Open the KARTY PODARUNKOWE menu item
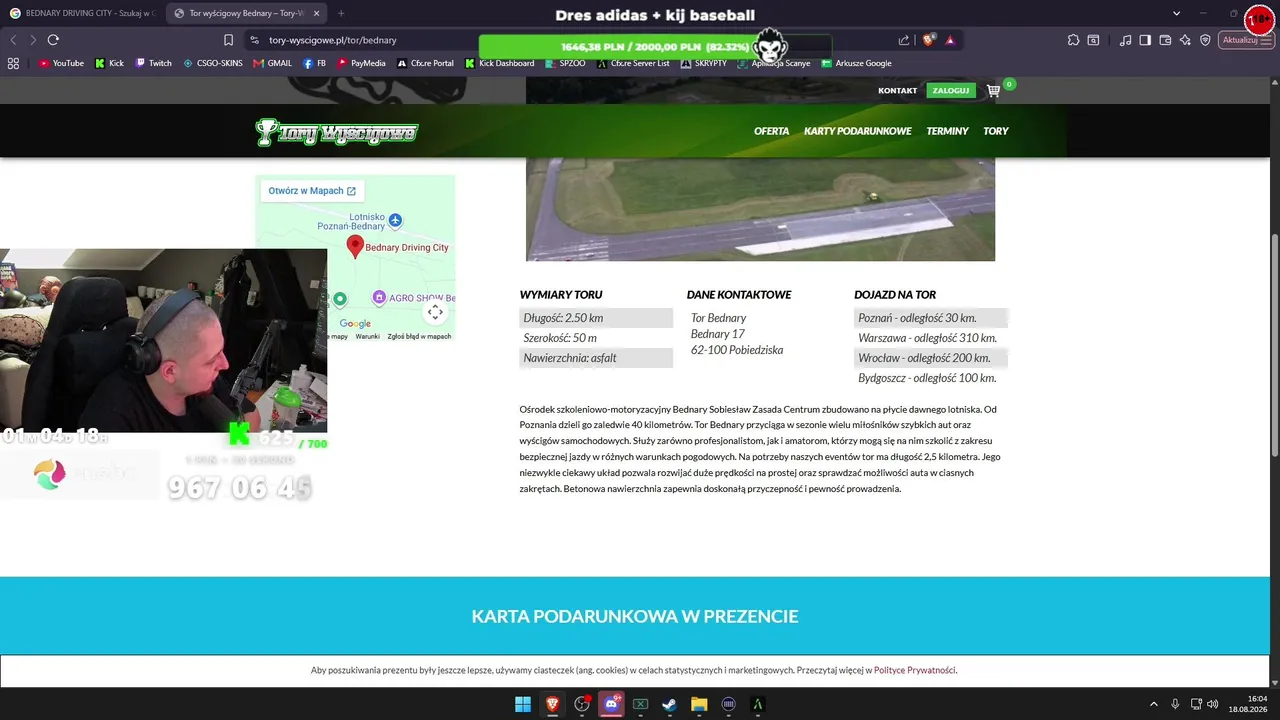This screenshot has height=720, width=1280. click(858, 131)
